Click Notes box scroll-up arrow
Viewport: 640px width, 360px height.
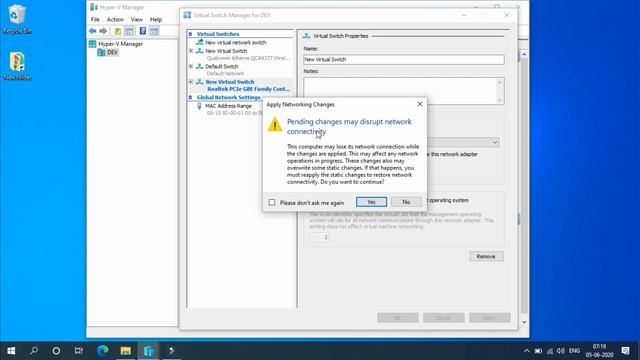pyautogui.click(x=500, y=82)
